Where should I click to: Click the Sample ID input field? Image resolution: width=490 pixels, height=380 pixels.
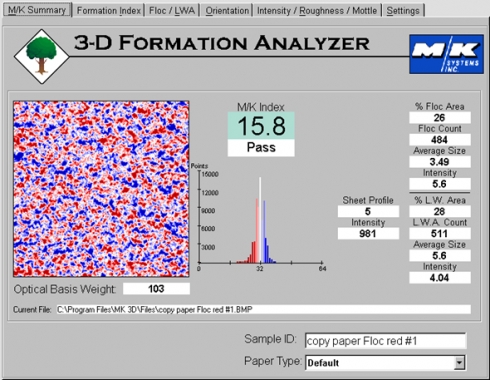385,341
